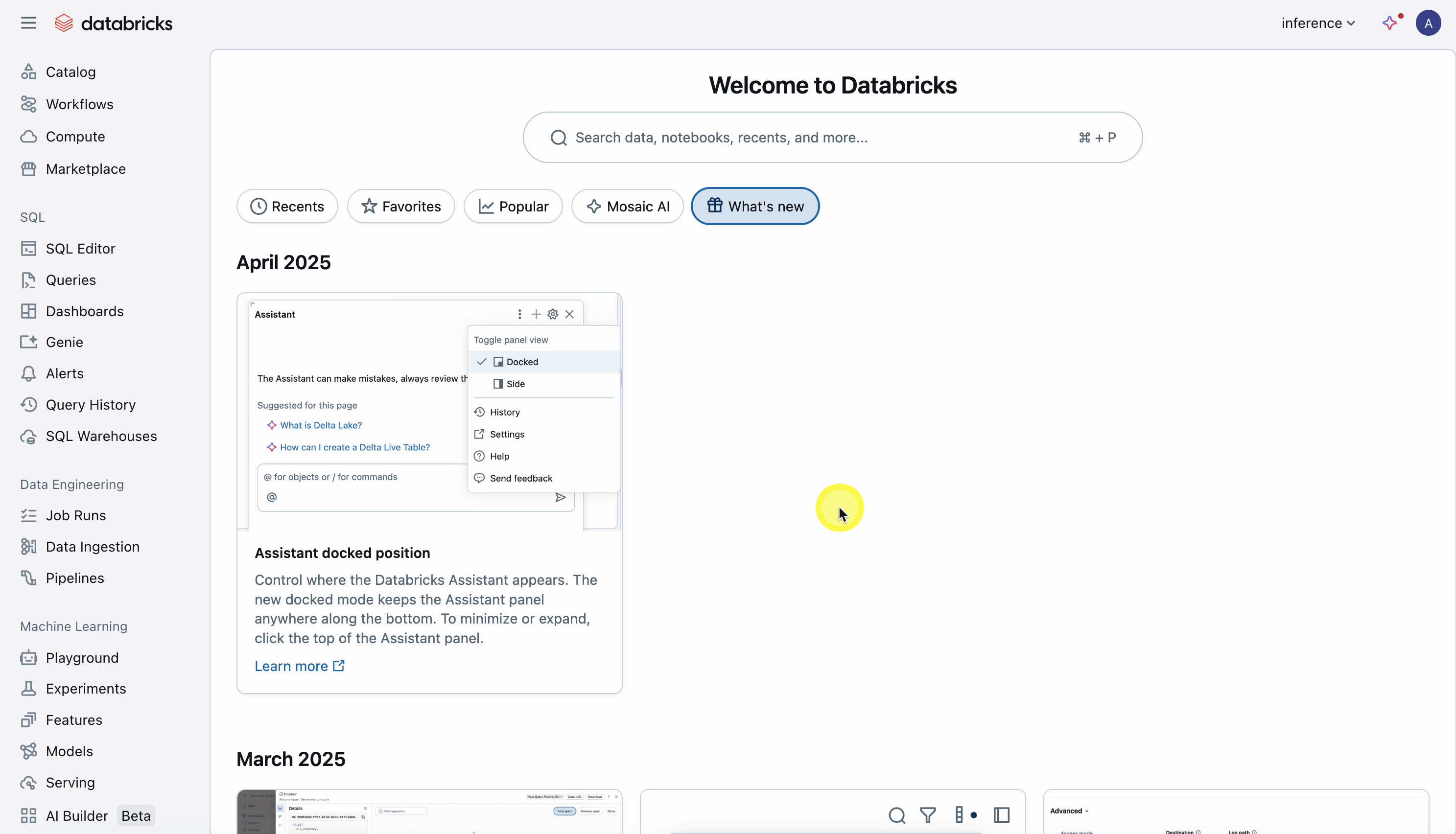Click the What's new tab

pyautogui.click(x=755, y=206)
